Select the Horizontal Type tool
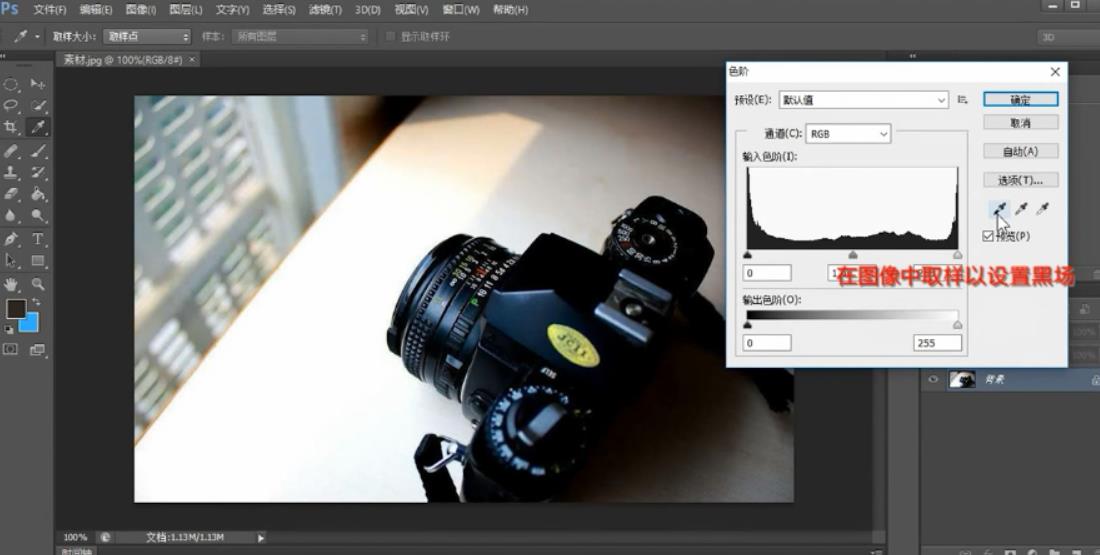 pyautogui.click(x=38, y=239)
